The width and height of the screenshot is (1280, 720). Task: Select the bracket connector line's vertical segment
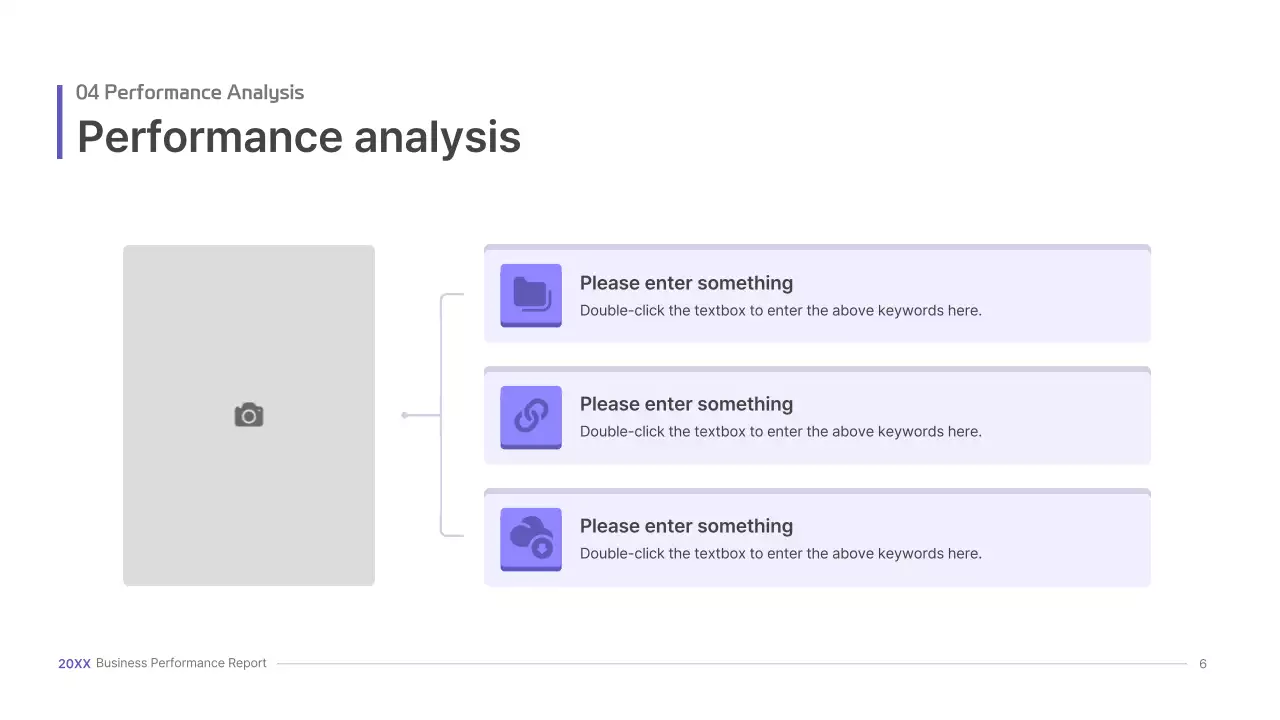(441, 470)
